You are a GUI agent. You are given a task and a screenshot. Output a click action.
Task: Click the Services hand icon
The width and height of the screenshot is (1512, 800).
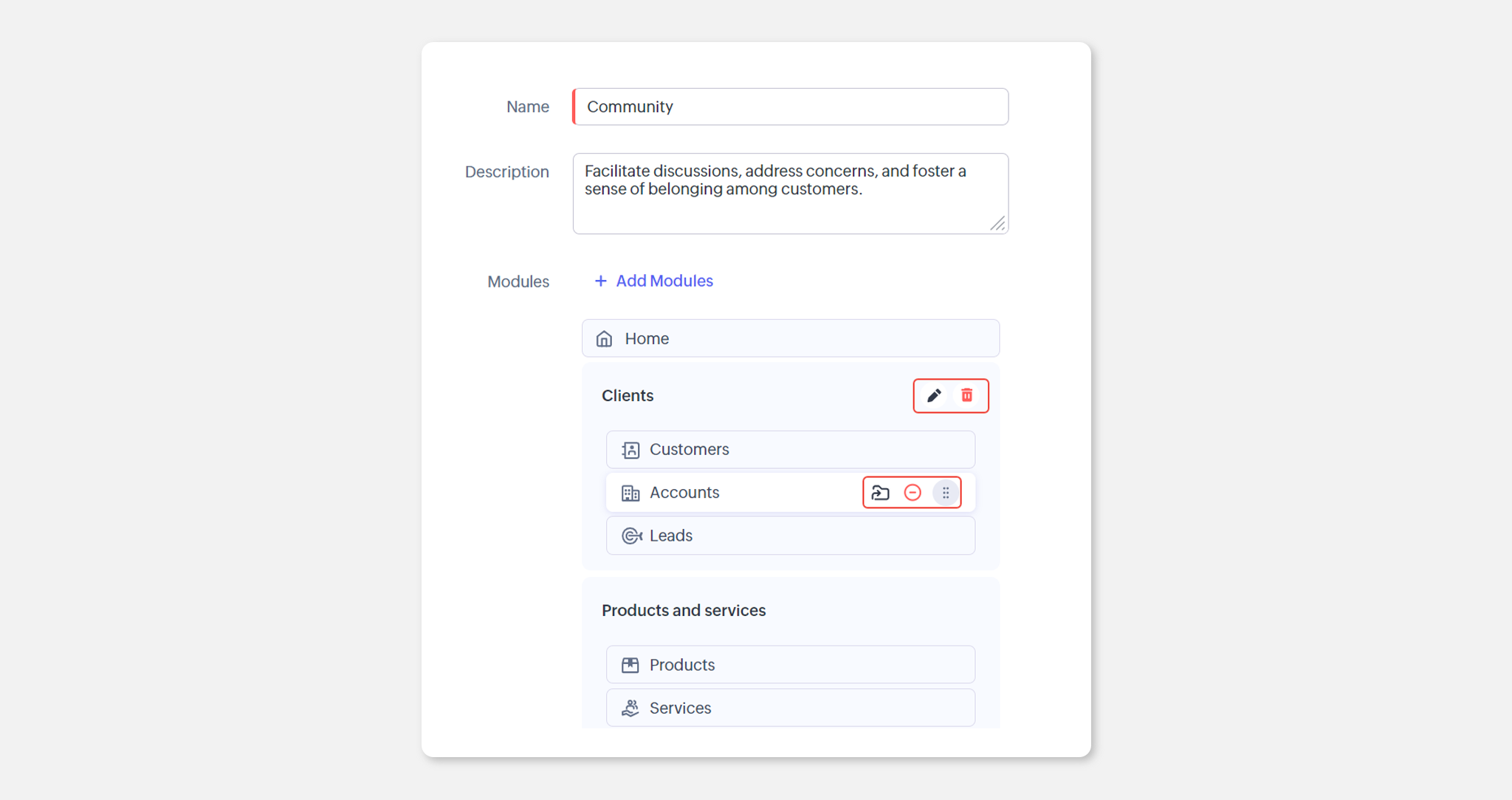630,708
